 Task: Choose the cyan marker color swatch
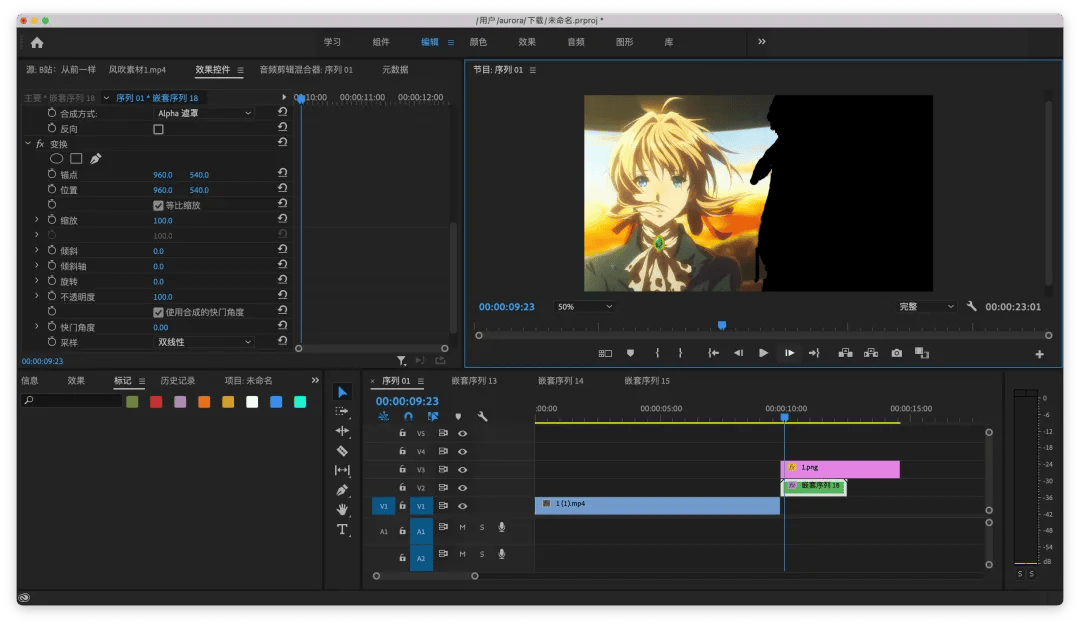[x=300, y=402]
